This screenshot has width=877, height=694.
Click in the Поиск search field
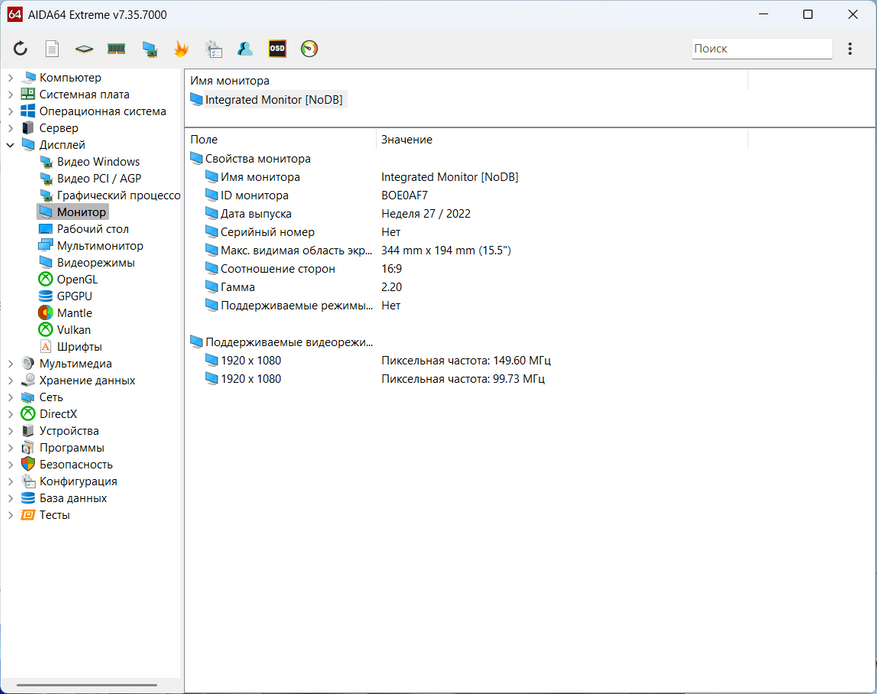coord(760,48)
